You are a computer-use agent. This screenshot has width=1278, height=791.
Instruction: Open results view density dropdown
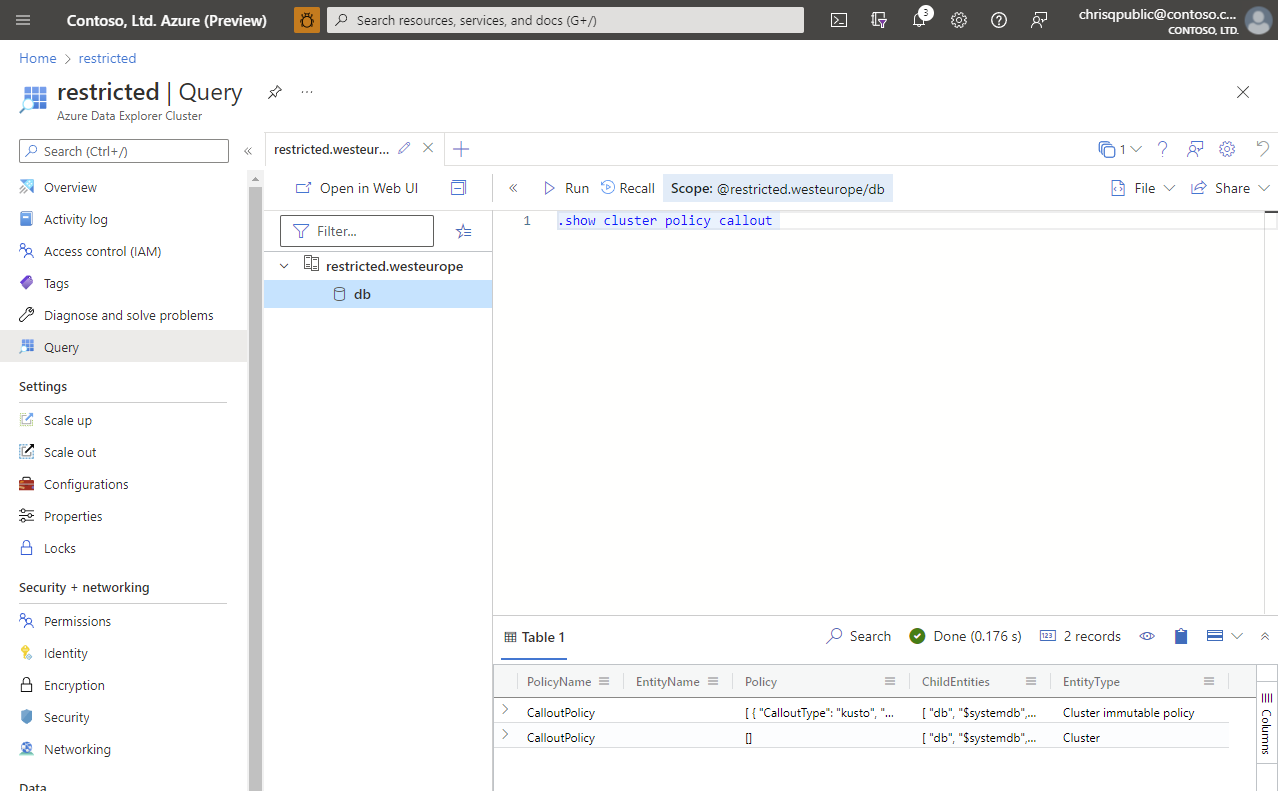(x=1225, y=636)
